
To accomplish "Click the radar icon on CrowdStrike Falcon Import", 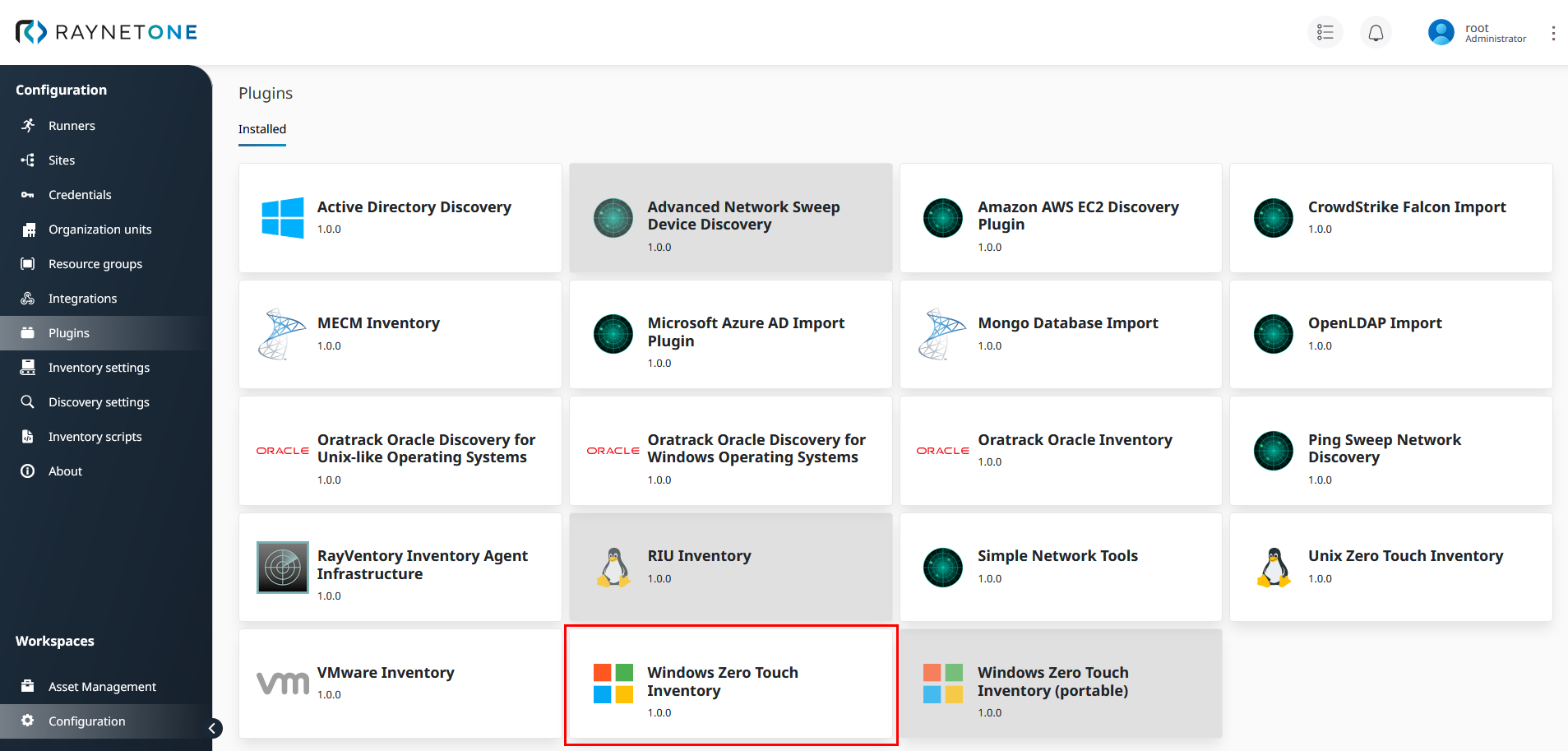I will [x=1273, y=218].
